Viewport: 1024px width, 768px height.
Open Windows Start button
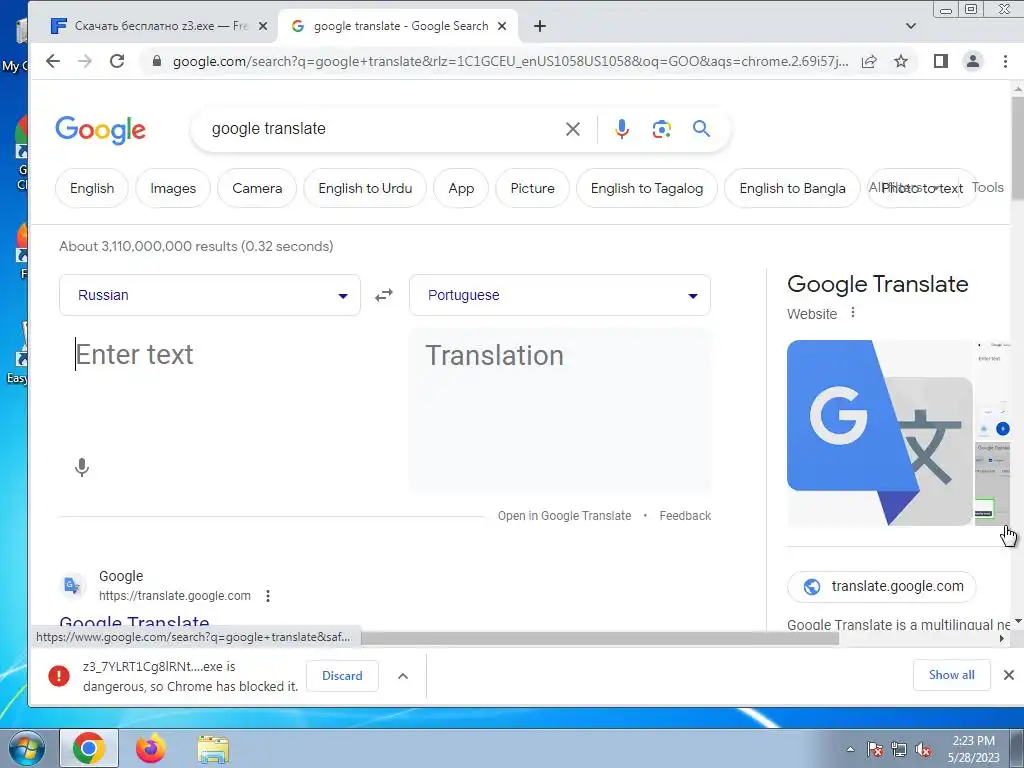point(25,748)
